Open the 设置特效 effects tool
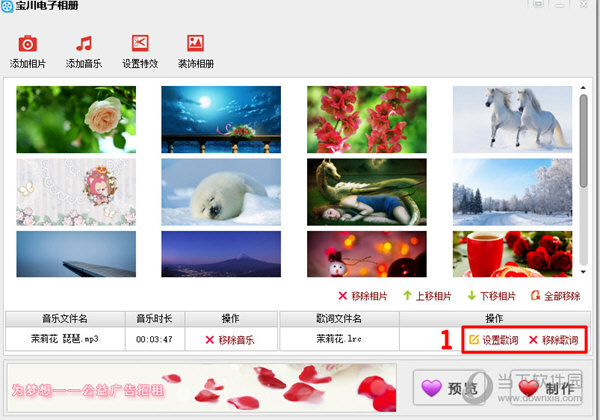 click(139, 45)
